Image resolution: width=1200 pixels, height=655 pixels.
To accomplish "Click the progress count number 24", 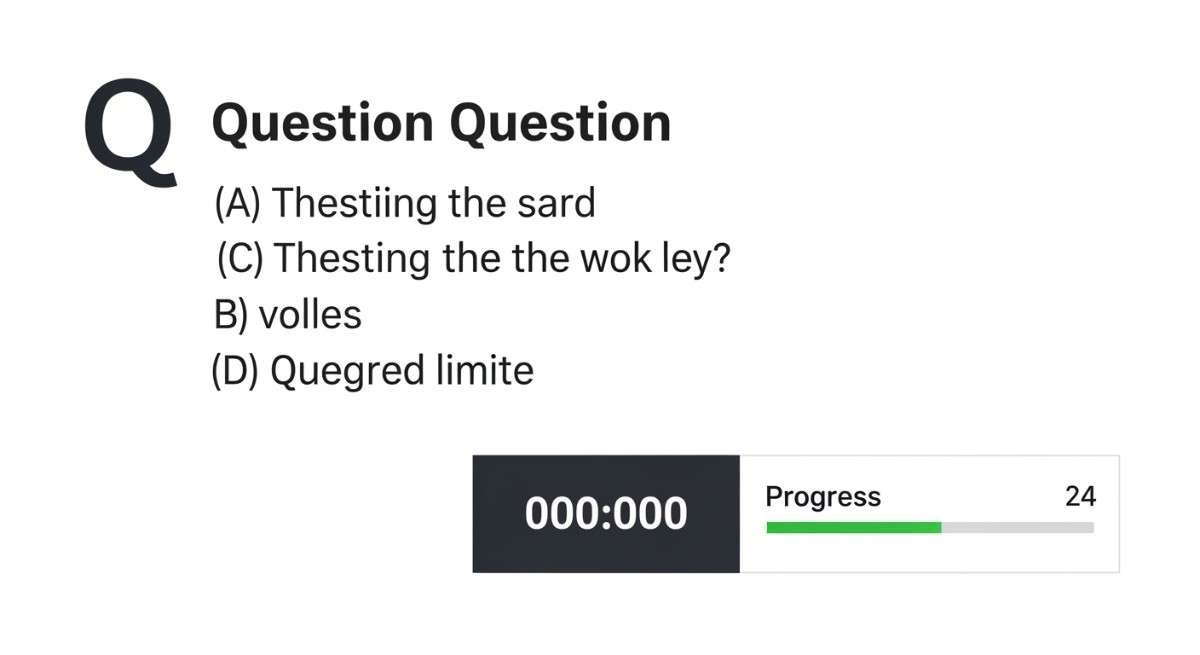I will coord(1080,497).
